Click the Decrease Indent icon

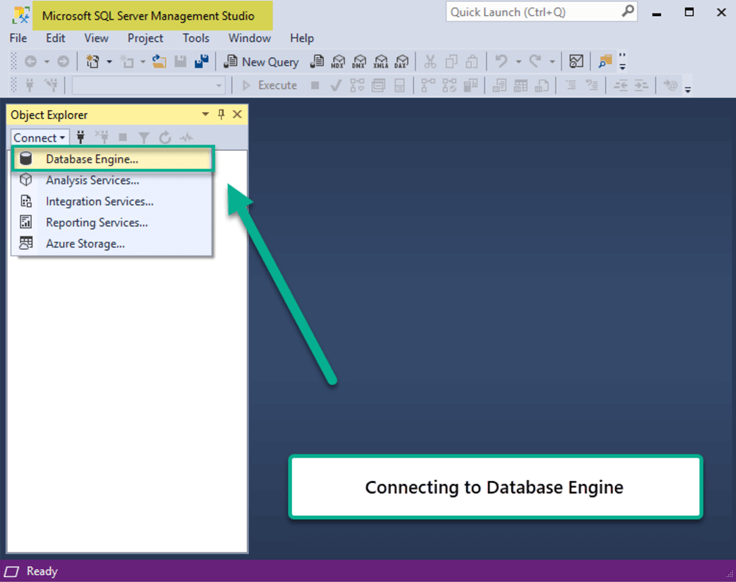click(x=621, y=85)
